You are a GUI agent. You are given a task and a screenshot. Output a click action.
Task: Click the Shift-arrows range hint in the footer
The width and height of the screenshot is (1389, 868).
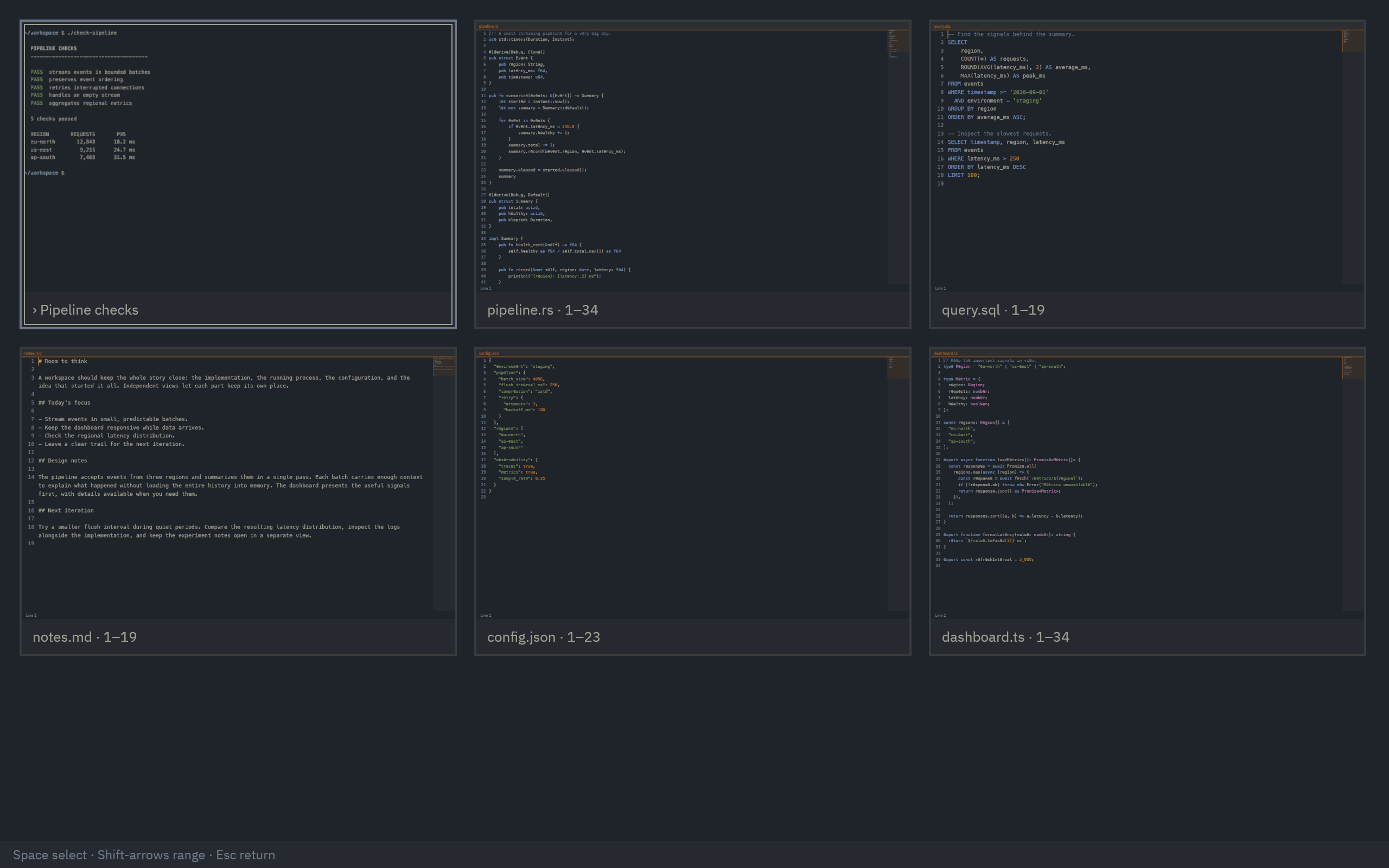(151, 855)
